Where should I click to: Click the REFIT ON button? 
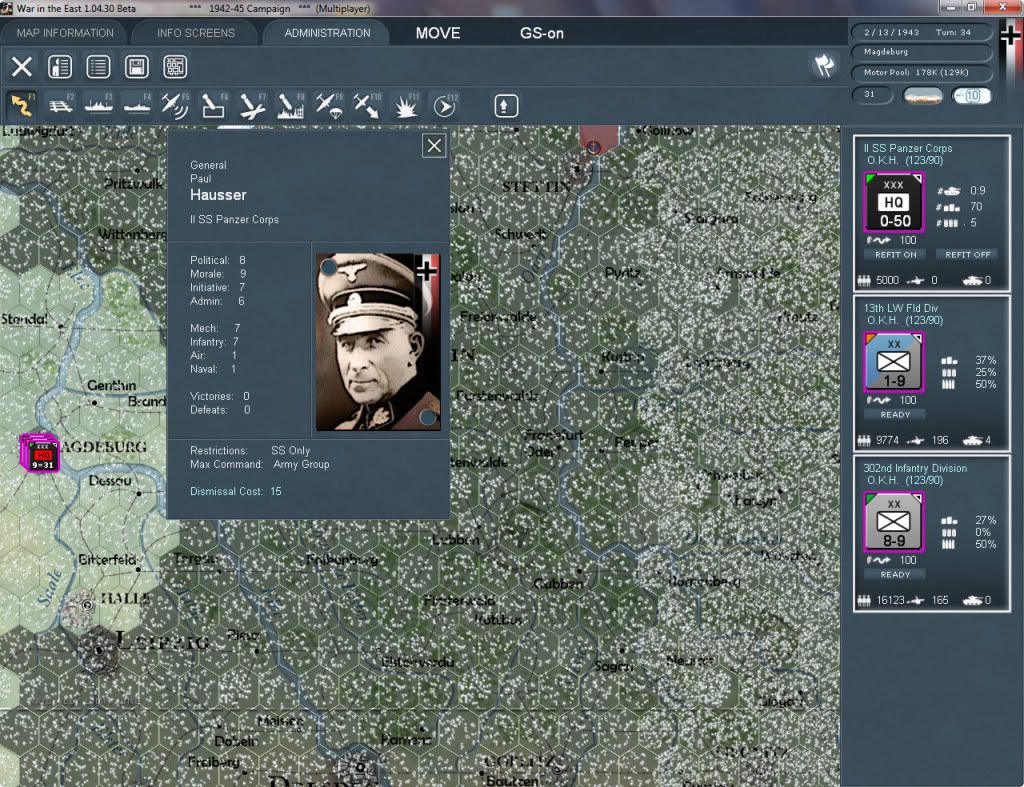point(895,255)
